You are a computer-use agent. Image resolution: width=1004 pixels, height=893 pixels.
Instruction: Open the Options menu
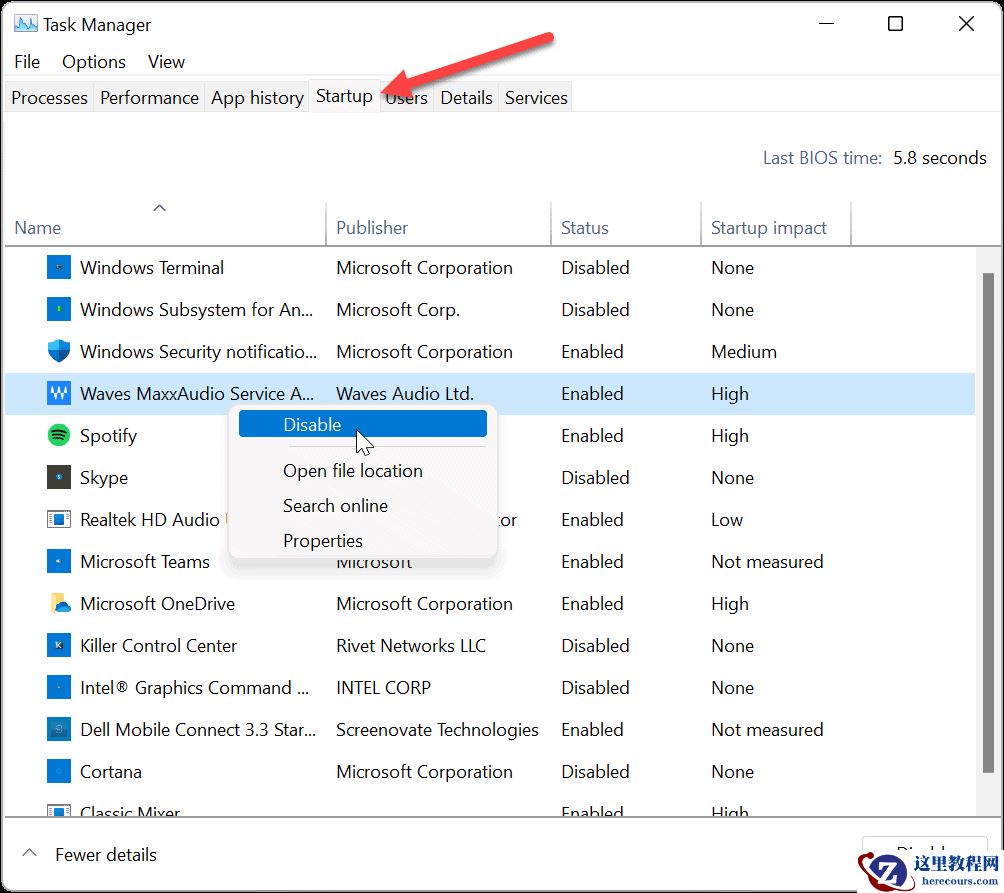[93, 61]
